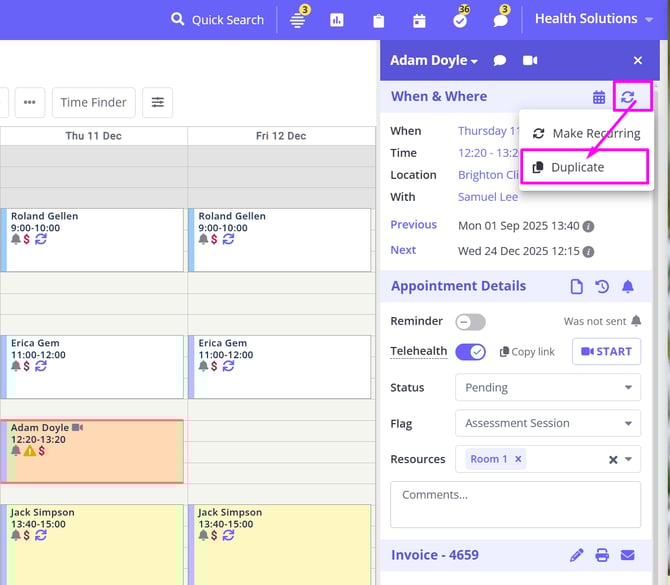
Task: Click the video camera icon beside Adam Doyle
Action: click(530, 60)
